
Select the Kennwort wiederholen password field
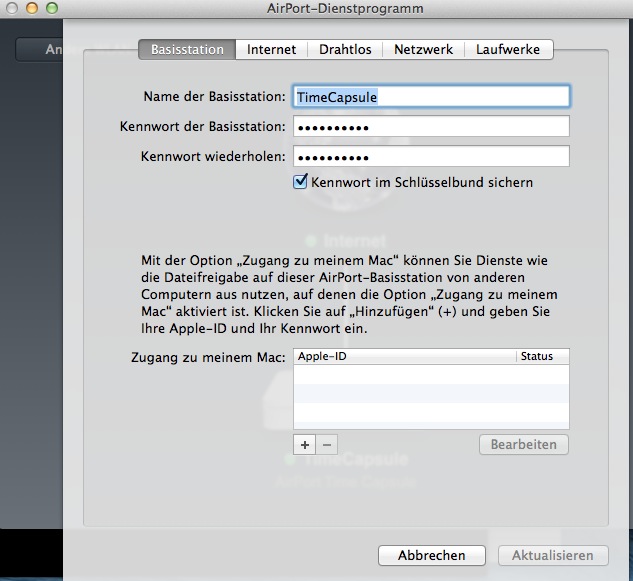[x=430, y=157]
